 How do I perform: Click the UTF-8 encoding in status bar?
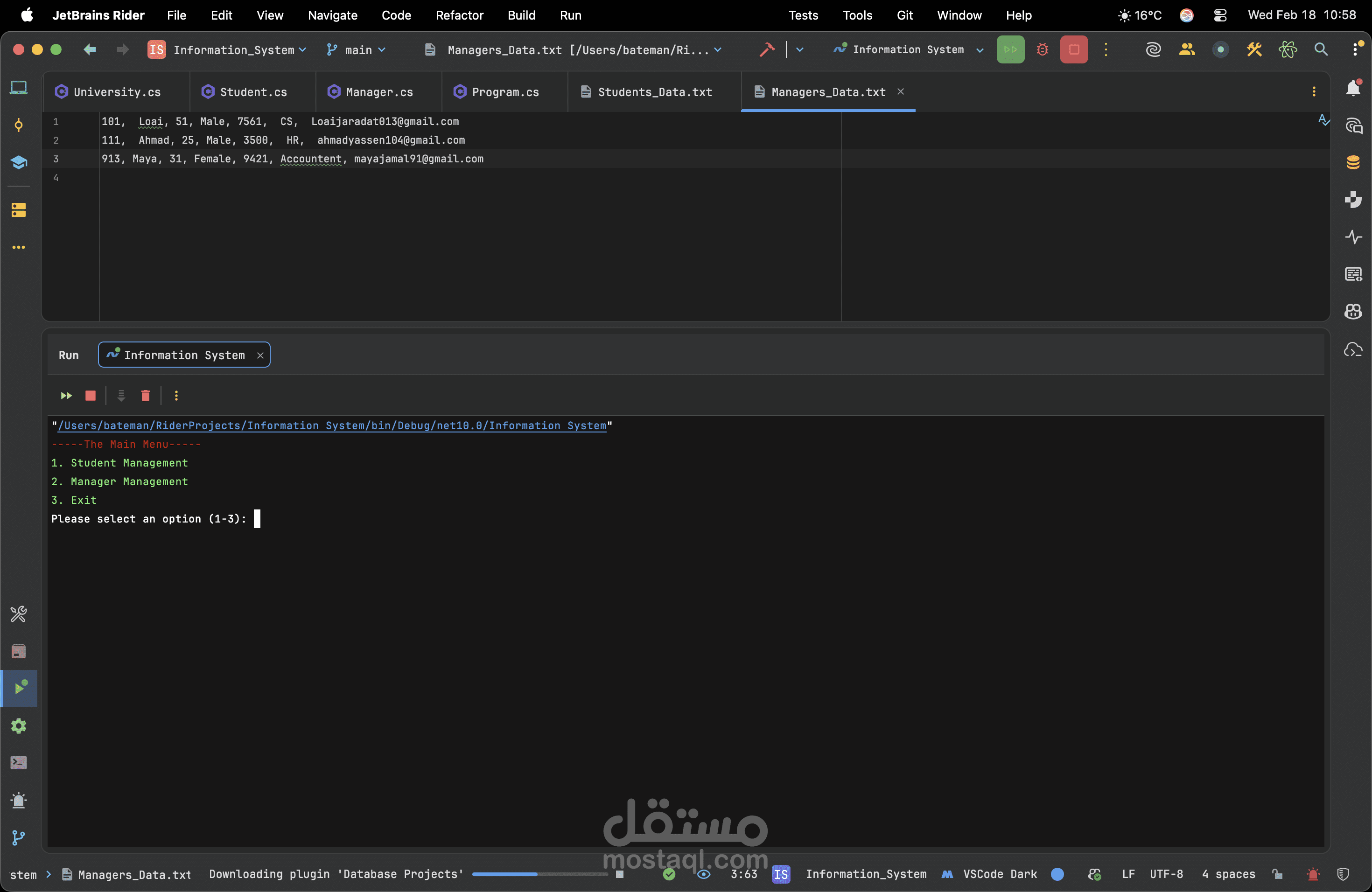(1166, 874)
